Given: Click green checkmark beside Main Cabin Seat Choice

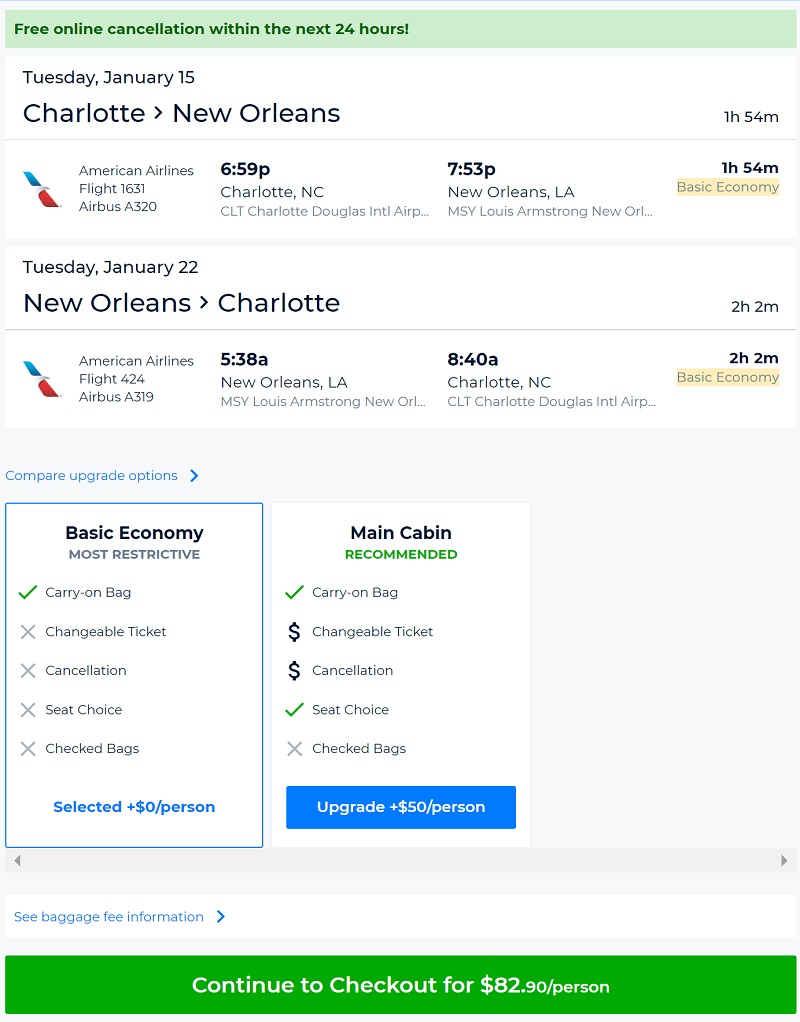Looking at the screenshot, I should pos(294,709).
